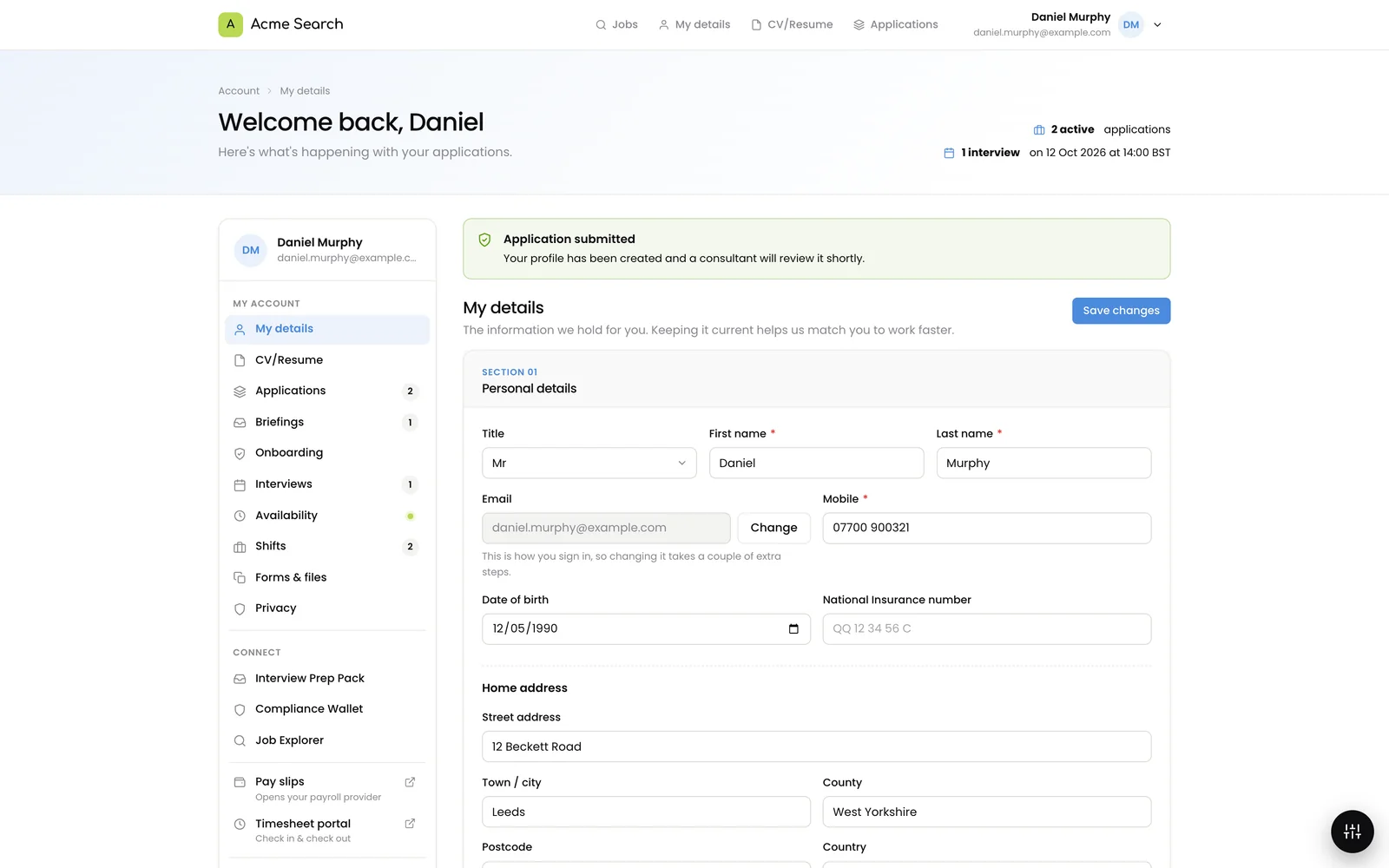Screen dimensions: 1389x868
Task: Click the First name input field
Action: pos(816,464)
